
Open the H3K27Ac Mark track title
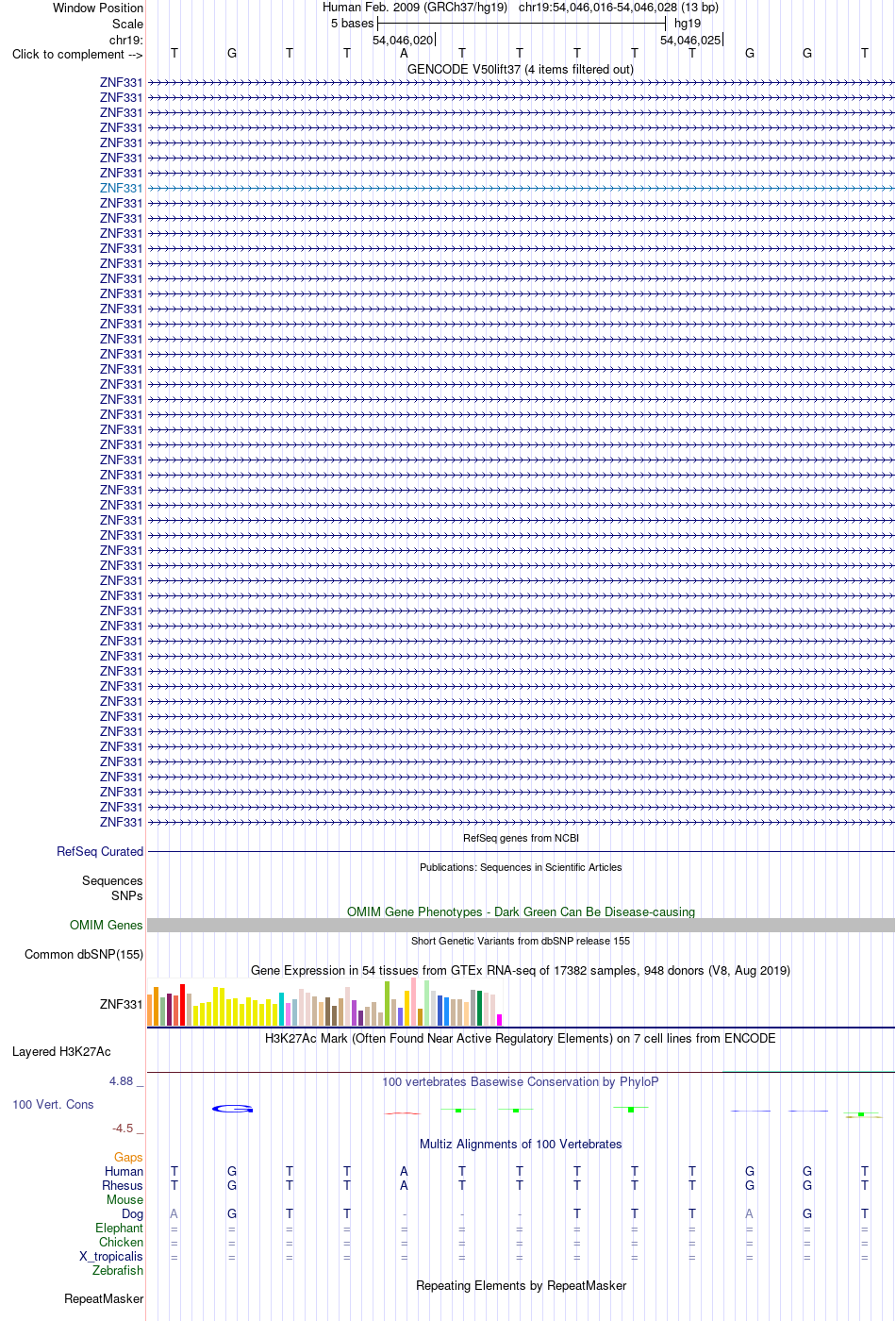coord(521,1038)
